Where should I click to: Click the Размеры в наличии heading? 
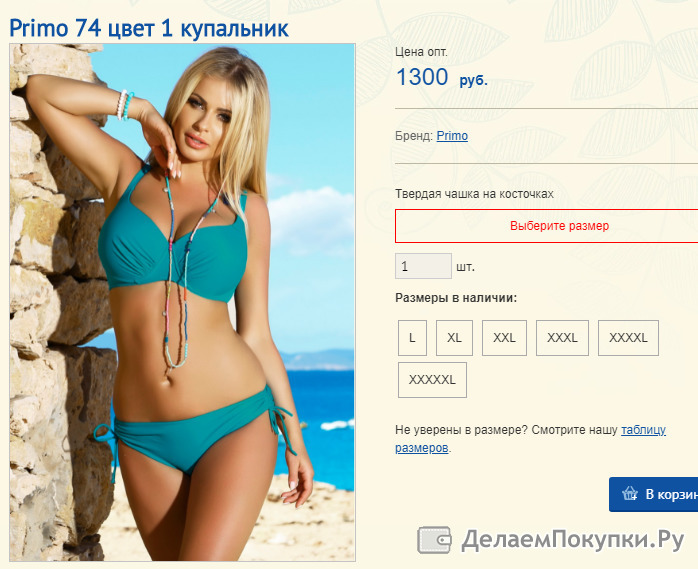pyautogui.click(x=456, y=298)
